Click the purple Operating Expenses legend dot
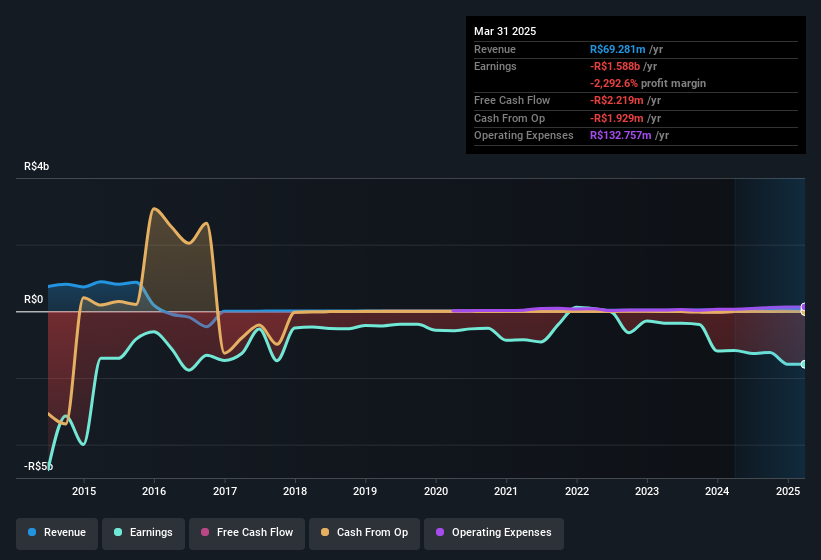Screen dimensions: 821x560 point(440,532)
